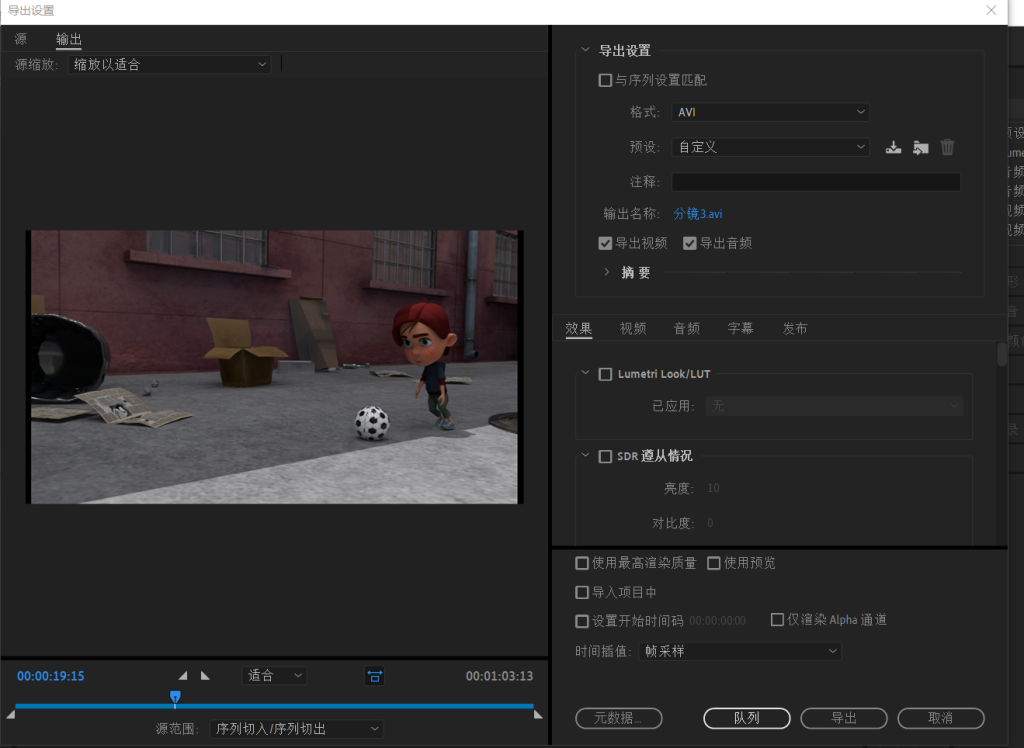Open the 格式 AVI dropdown
This screenshot has height=748, width=1024.
771,112
